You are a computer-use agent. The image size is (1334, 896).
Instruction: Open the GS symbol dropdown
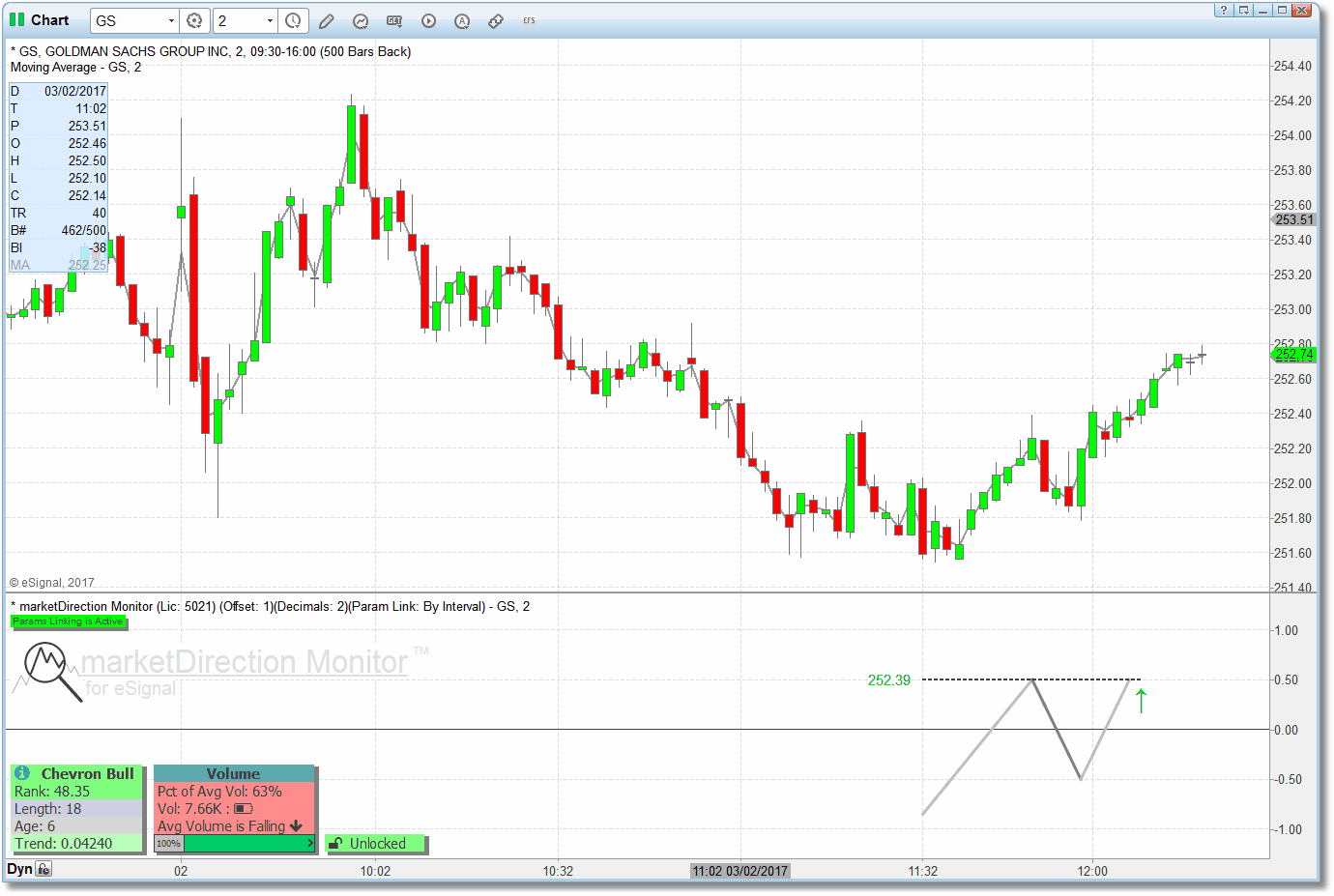171,20
